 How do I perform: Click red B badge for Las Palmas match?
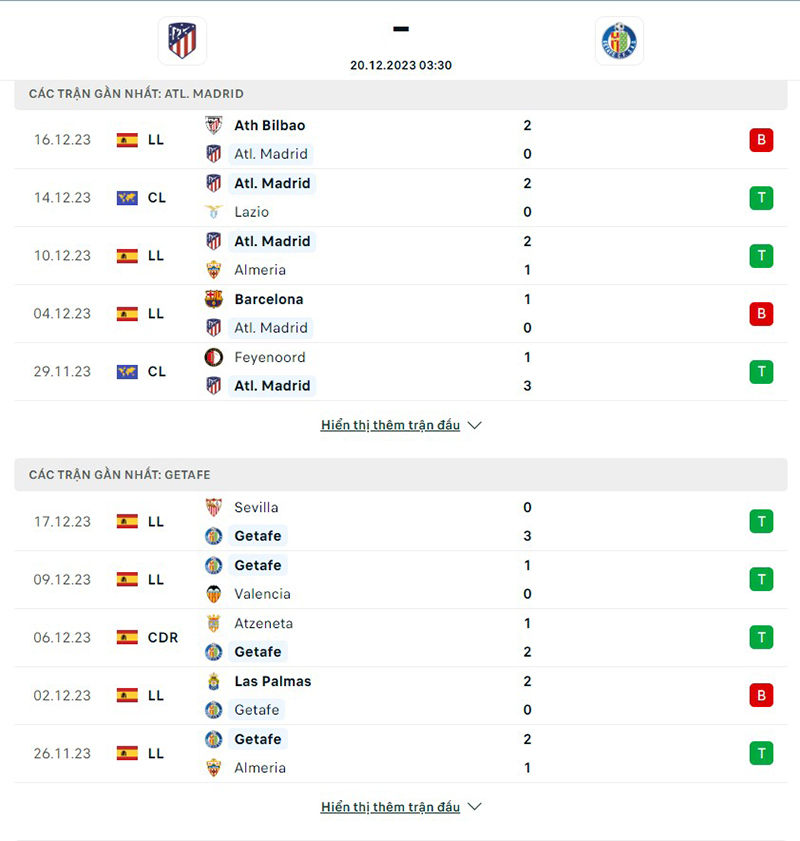[x=761, y=696]
